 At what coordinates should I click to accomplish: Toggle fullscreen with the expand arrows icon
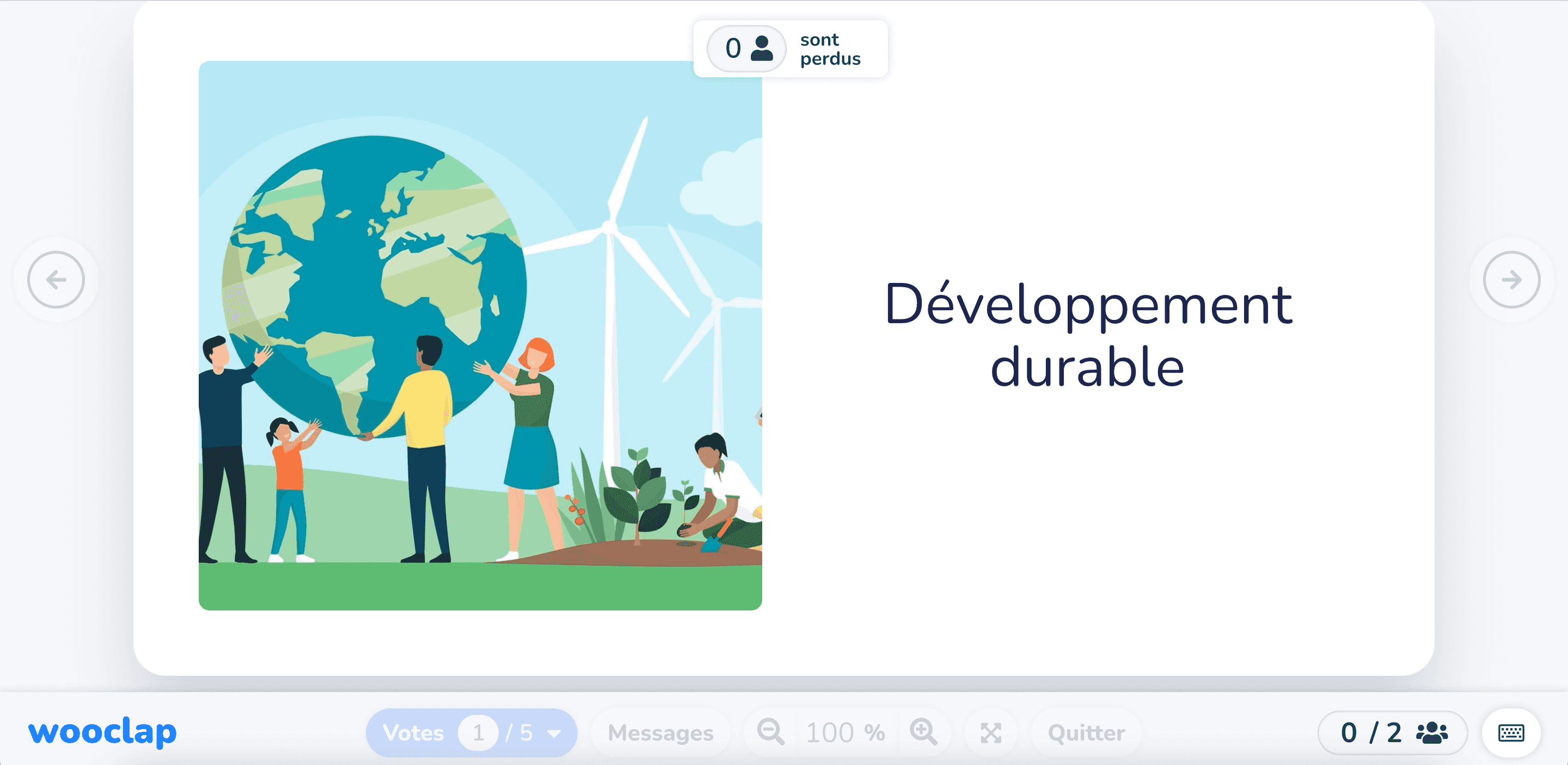coord(991,733)
